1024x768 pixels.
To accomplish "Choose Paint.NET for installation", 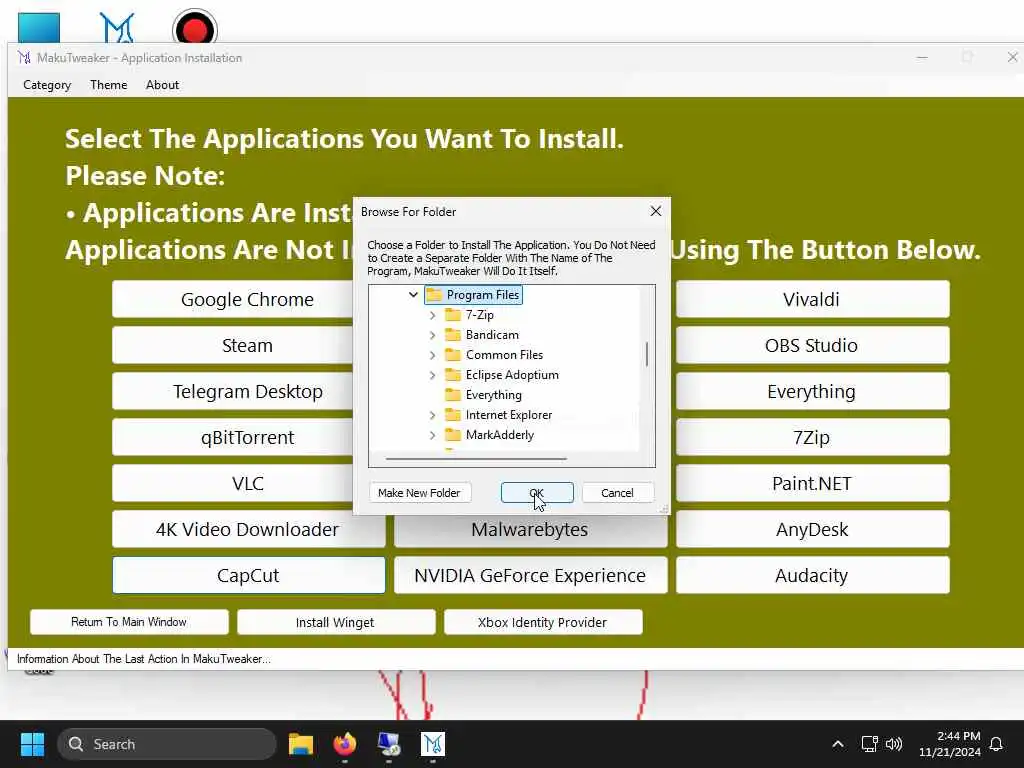I will (x=812, y=483).
